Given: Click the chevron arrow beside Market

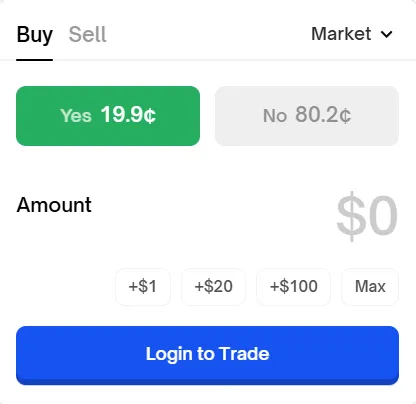Looking at the screenshot, I should click(387, 34).
